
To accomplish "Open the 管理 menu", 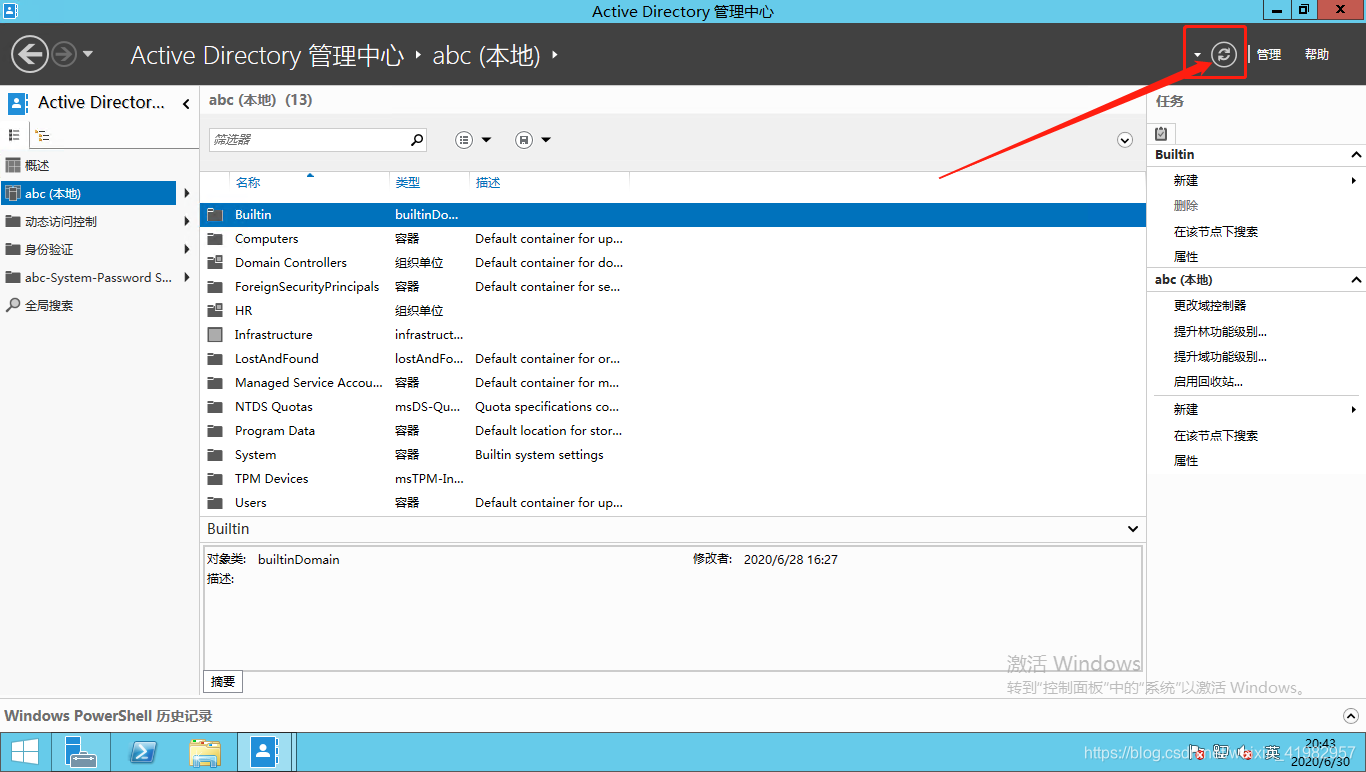I will [x=1269, y=55].
